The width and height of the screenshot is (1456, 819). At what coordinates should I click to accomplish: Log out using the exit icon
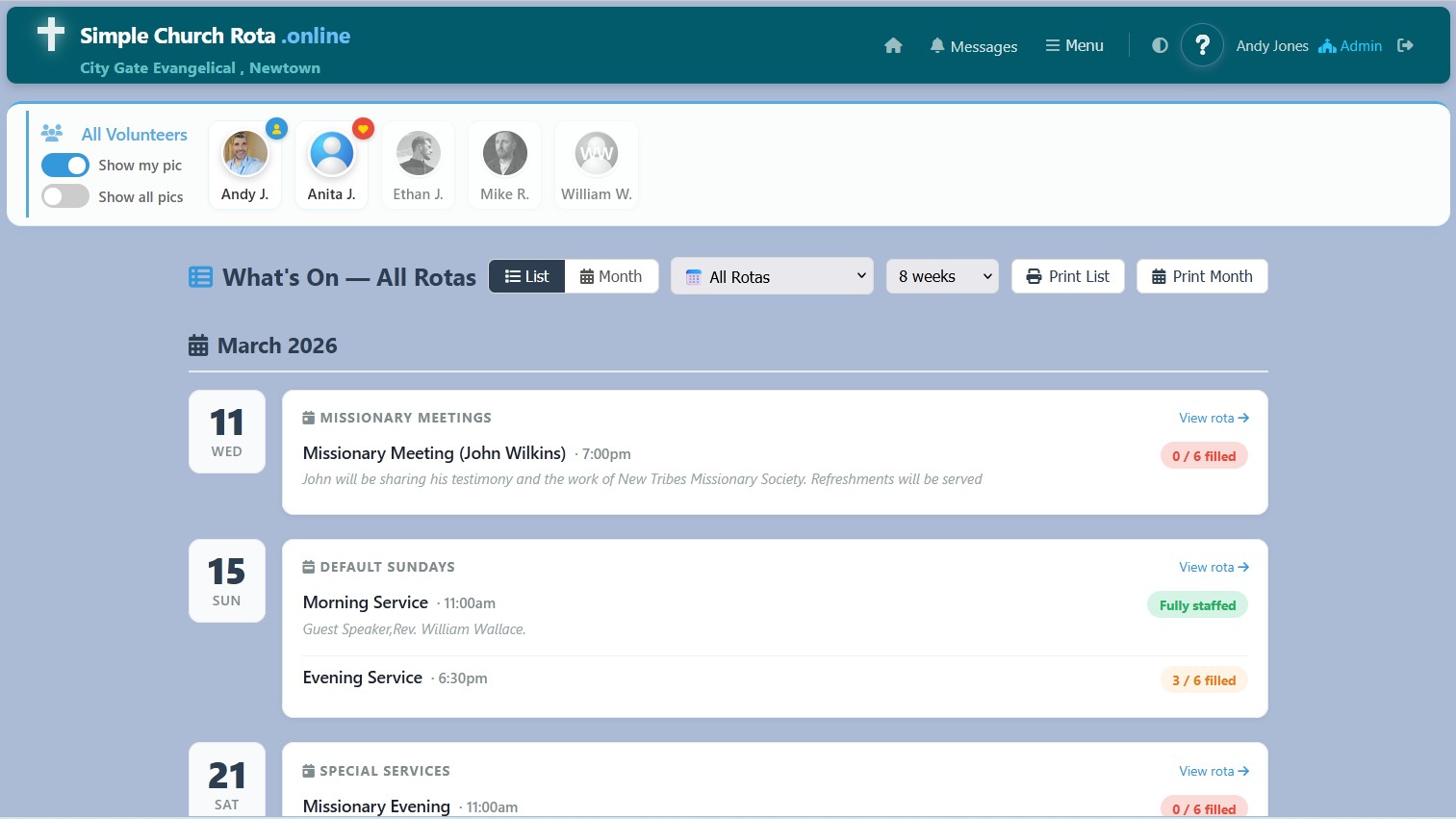tap(1405, 45)
